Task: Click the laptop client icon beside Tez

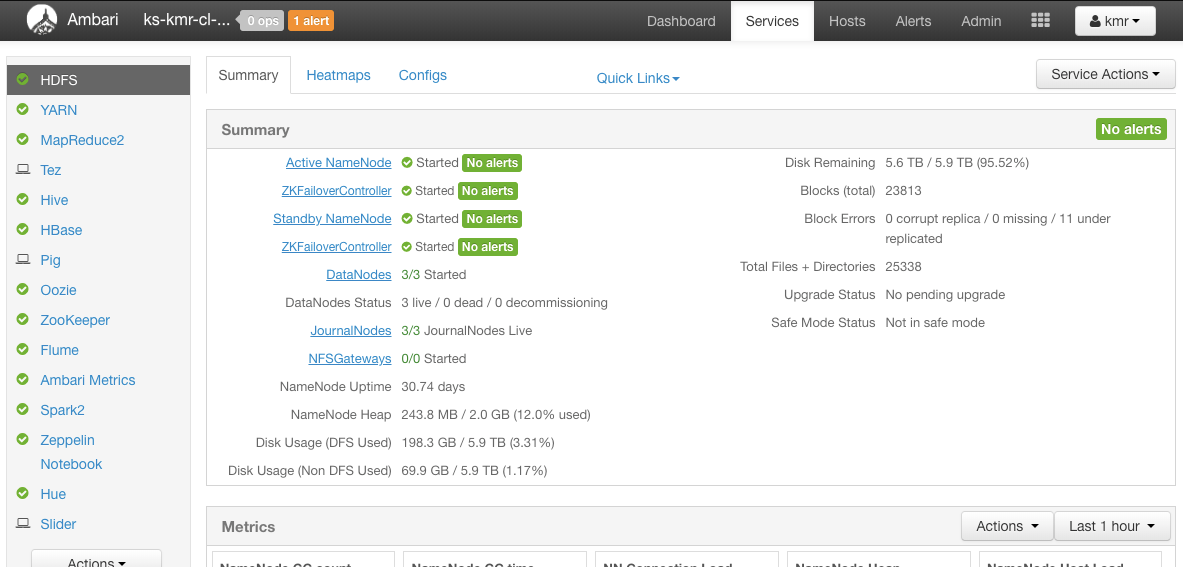Action: coord(23,170)
